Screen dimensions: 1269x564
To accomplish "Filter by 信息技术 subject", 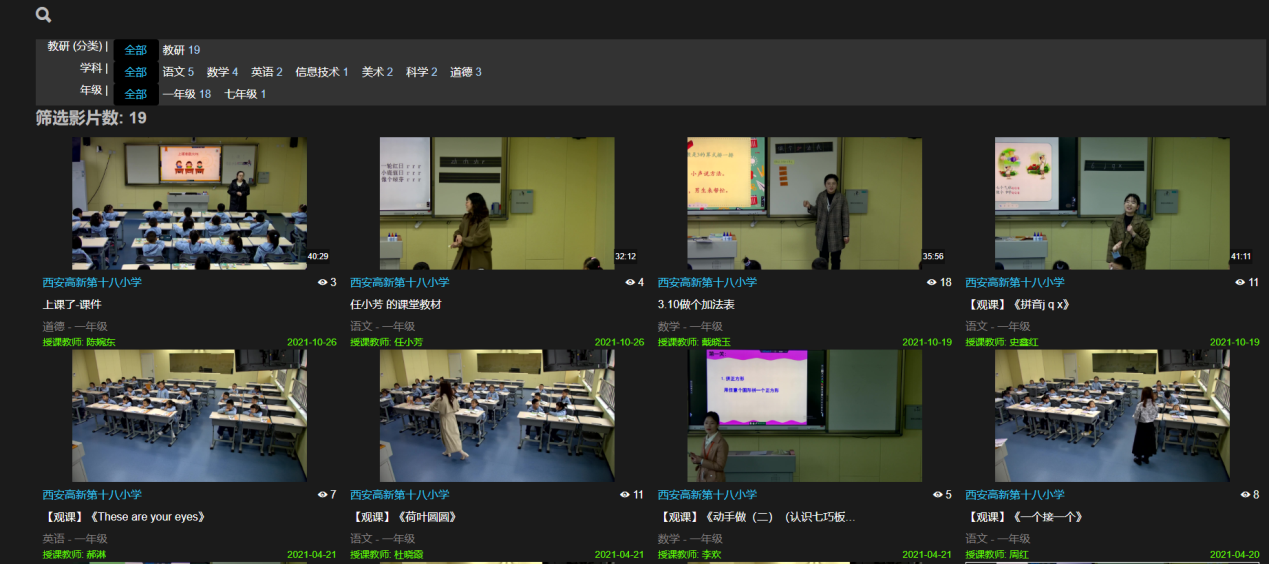I will click(x=321, y=72).
